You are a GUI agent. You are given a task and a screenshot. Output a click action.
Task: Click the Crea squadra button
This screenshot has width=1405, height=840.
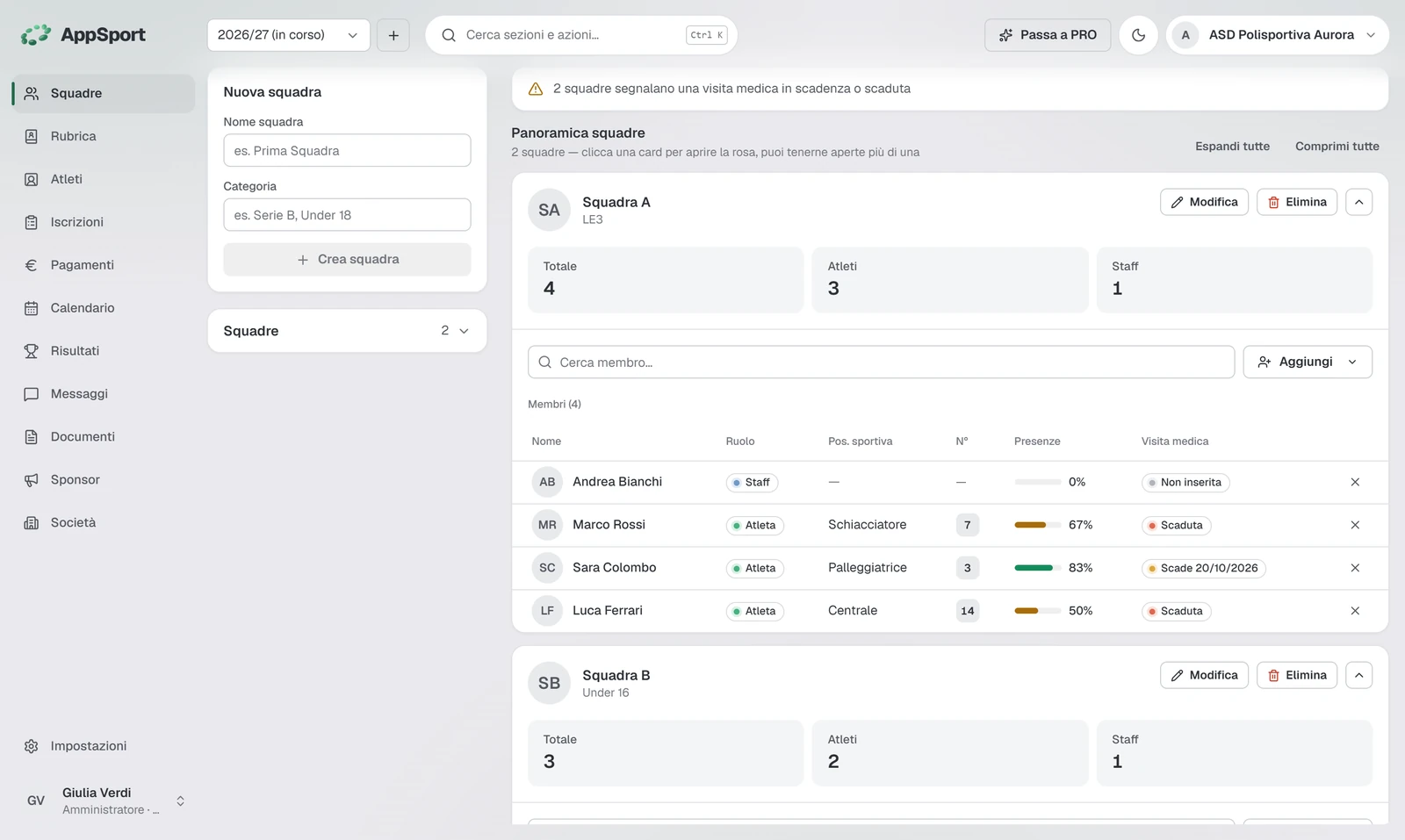[x=347, y=260]
